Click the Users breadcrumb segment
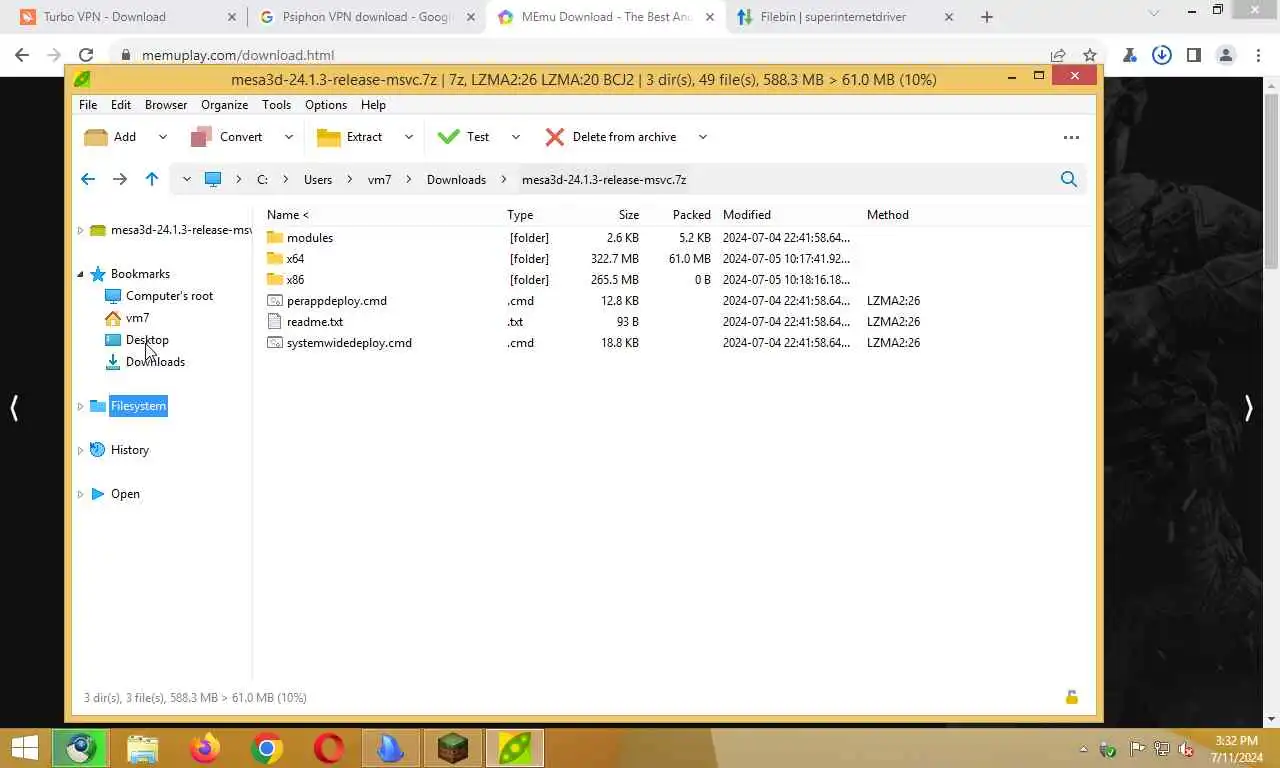Image resolution: width=1280 pixels, height=768 pixels. [x=318, y=179]
